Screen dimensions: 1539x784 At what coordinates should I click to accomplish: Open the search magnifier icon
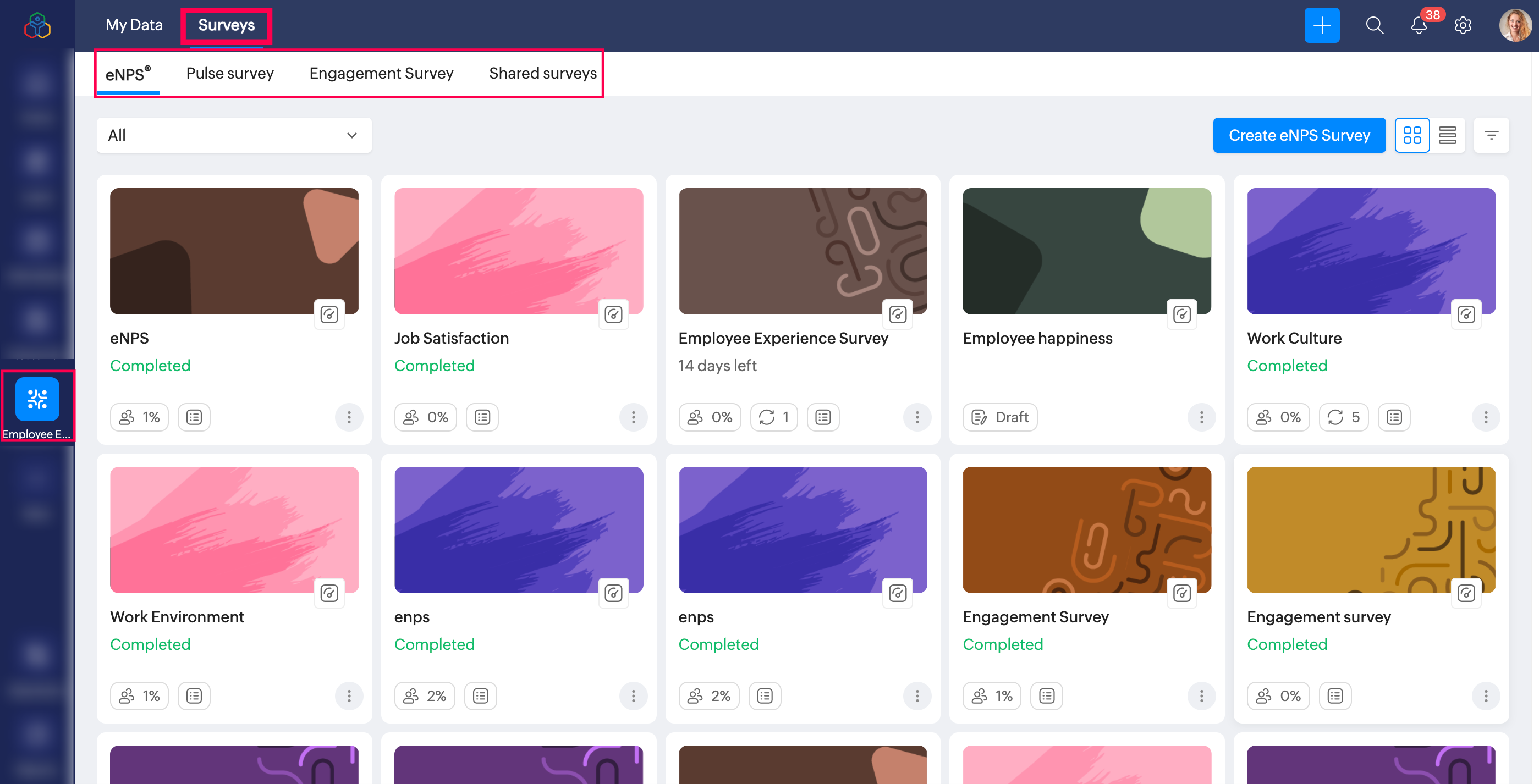tap(1374, 25)
